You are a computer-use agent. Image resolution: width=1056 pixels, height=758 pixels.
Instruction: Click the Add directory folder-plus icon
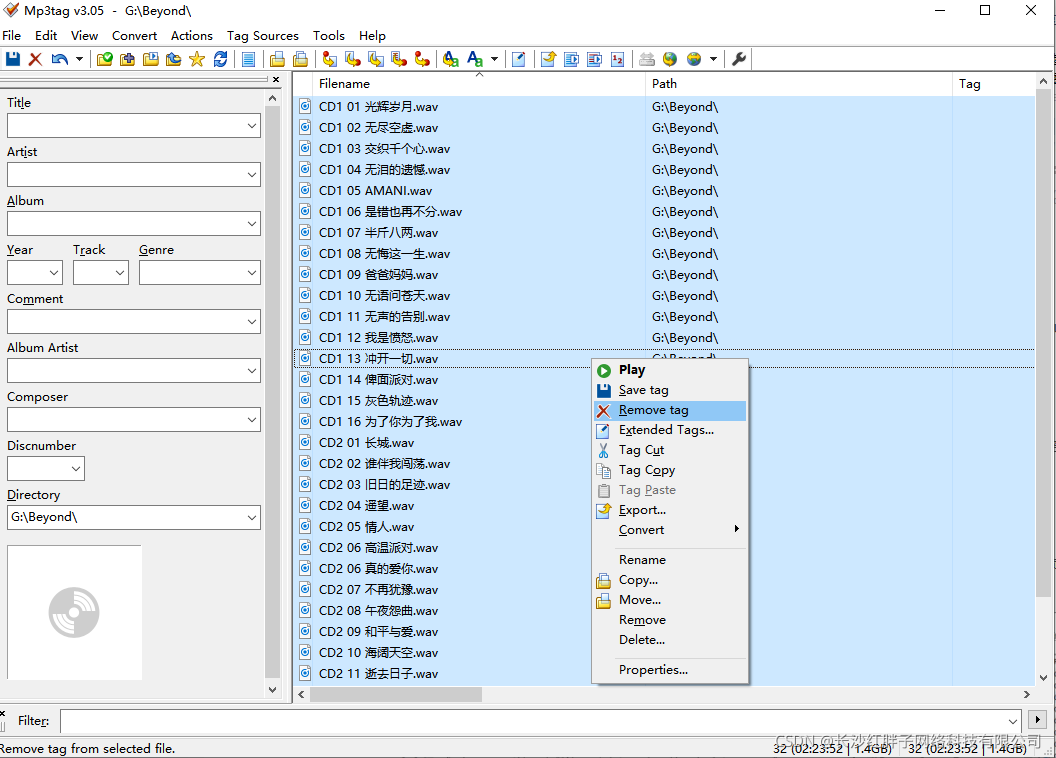tap(127, 59)
